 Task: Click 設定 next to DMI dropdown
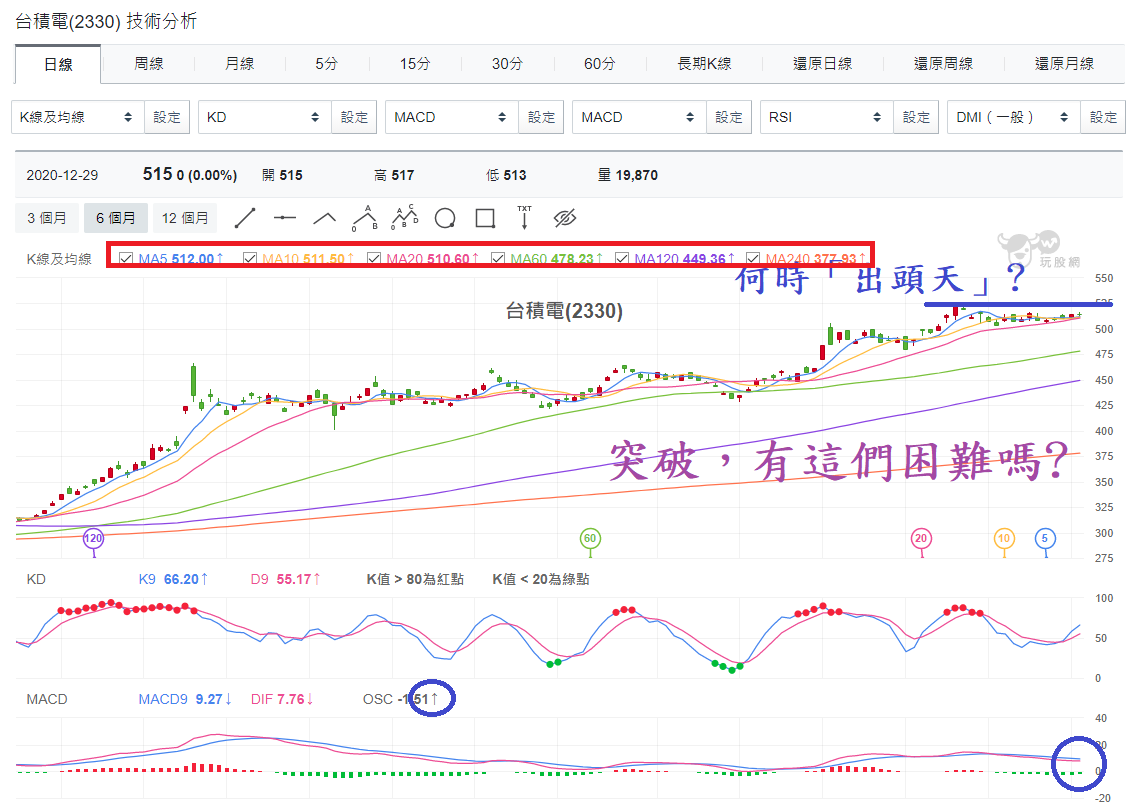pos(1103,117)
